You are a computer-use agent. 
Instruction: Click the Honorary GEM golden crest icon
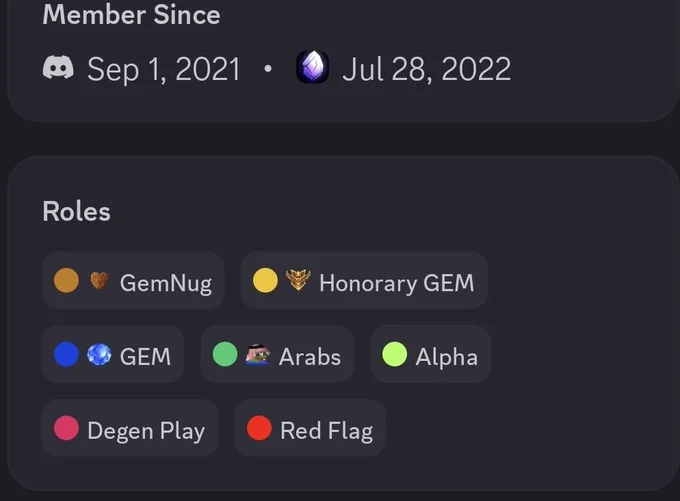click(298, 280)
